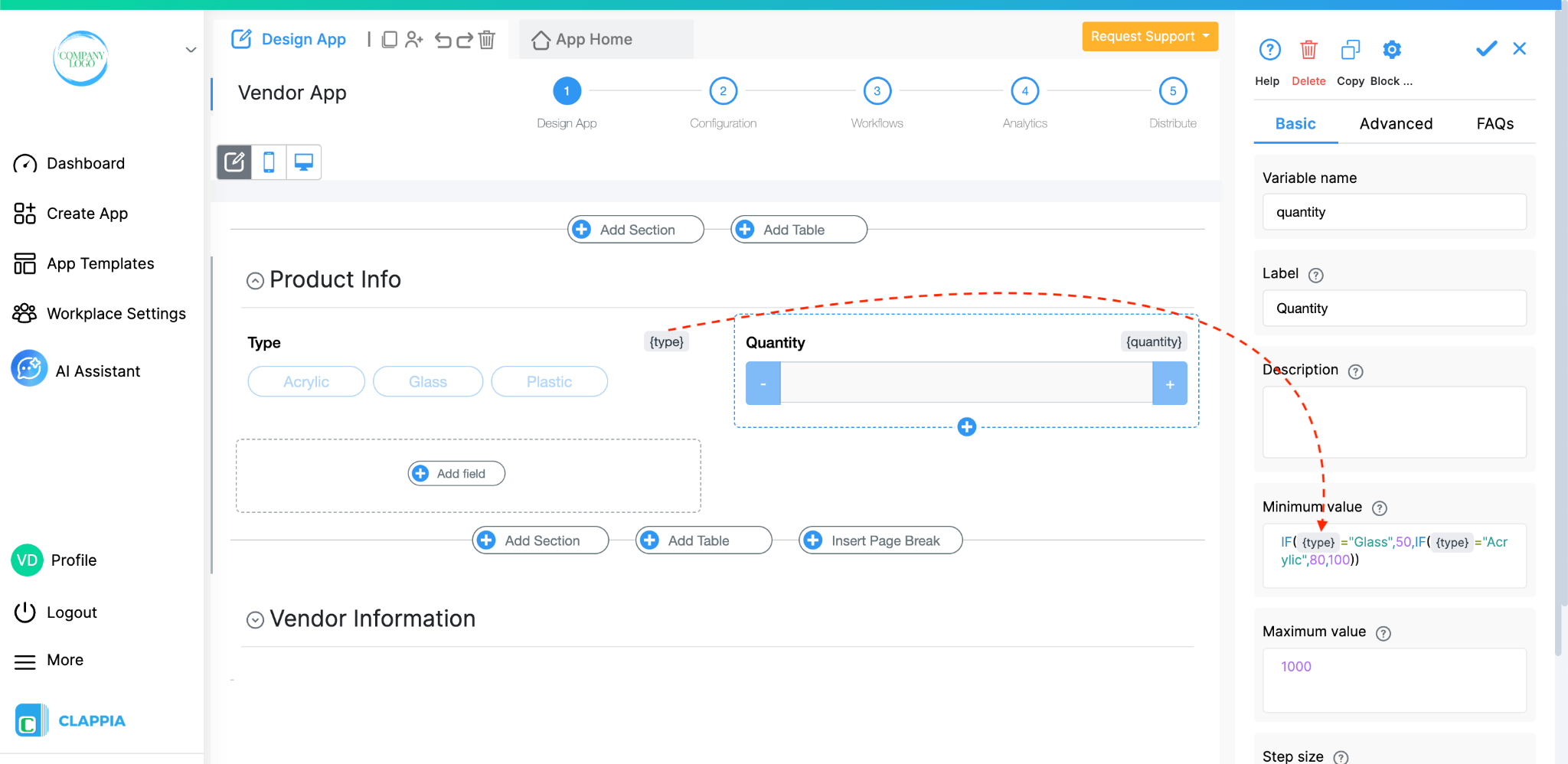Image resolution: width=1568 pixels, height=764 pixels.
Task: Open App Home
Action: point(582,39)
